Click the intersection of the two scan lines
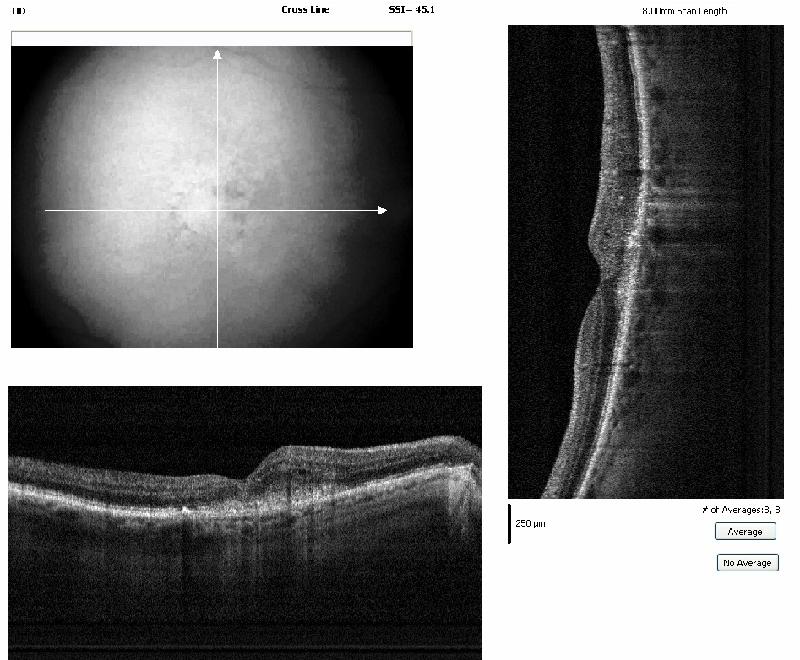 click(x=217, y=210)
